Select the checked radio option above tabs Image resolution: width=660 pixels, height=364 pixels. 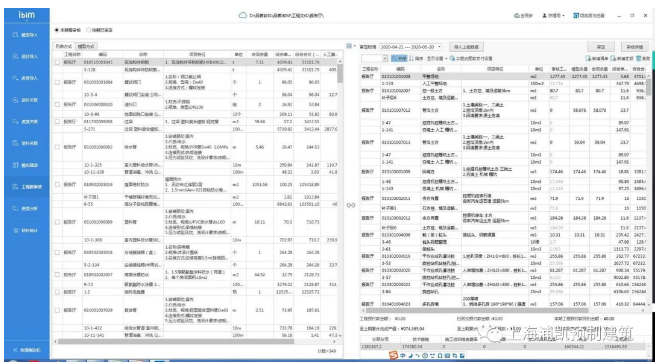pyautogui.click(x=57, y=30)
